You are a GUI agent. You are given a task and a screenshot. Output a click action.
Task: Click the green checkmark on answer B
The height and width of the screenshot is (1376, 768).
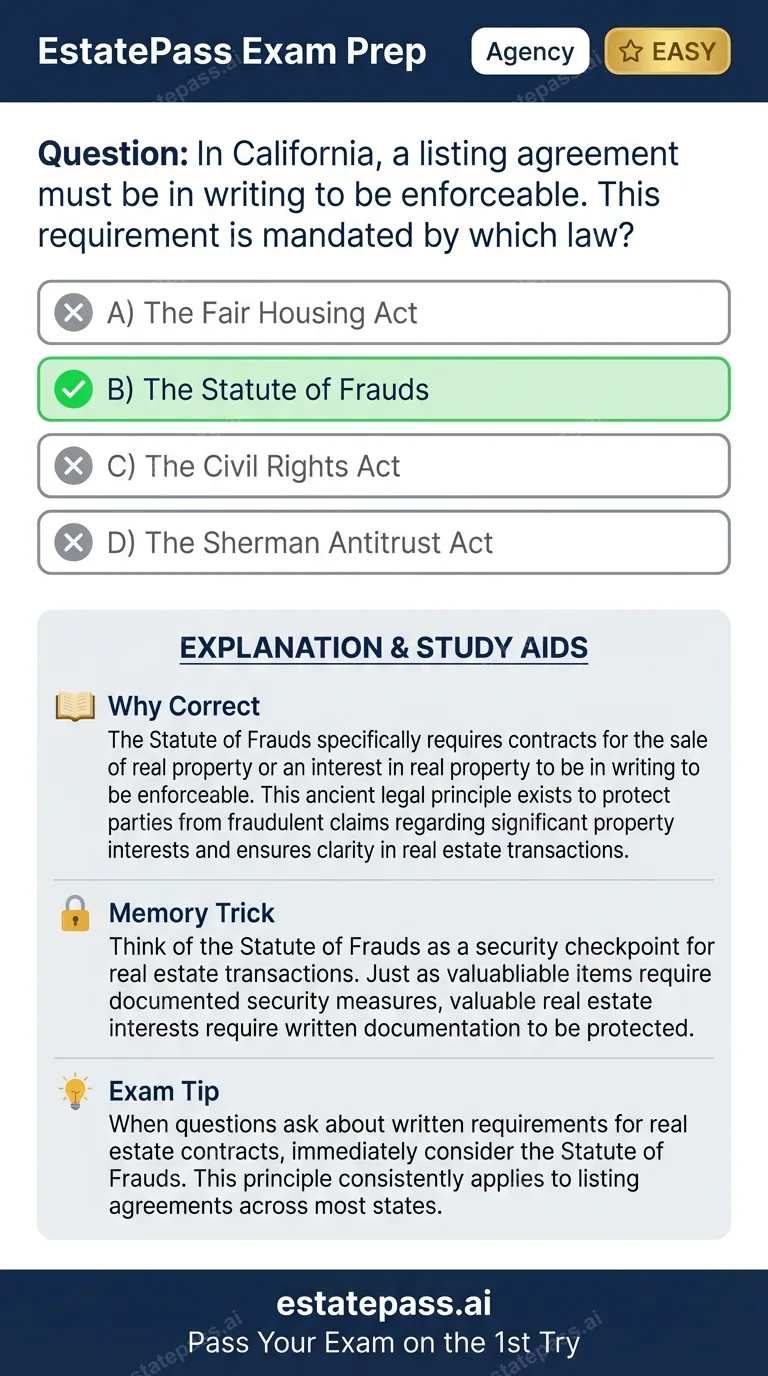point(72,389)
